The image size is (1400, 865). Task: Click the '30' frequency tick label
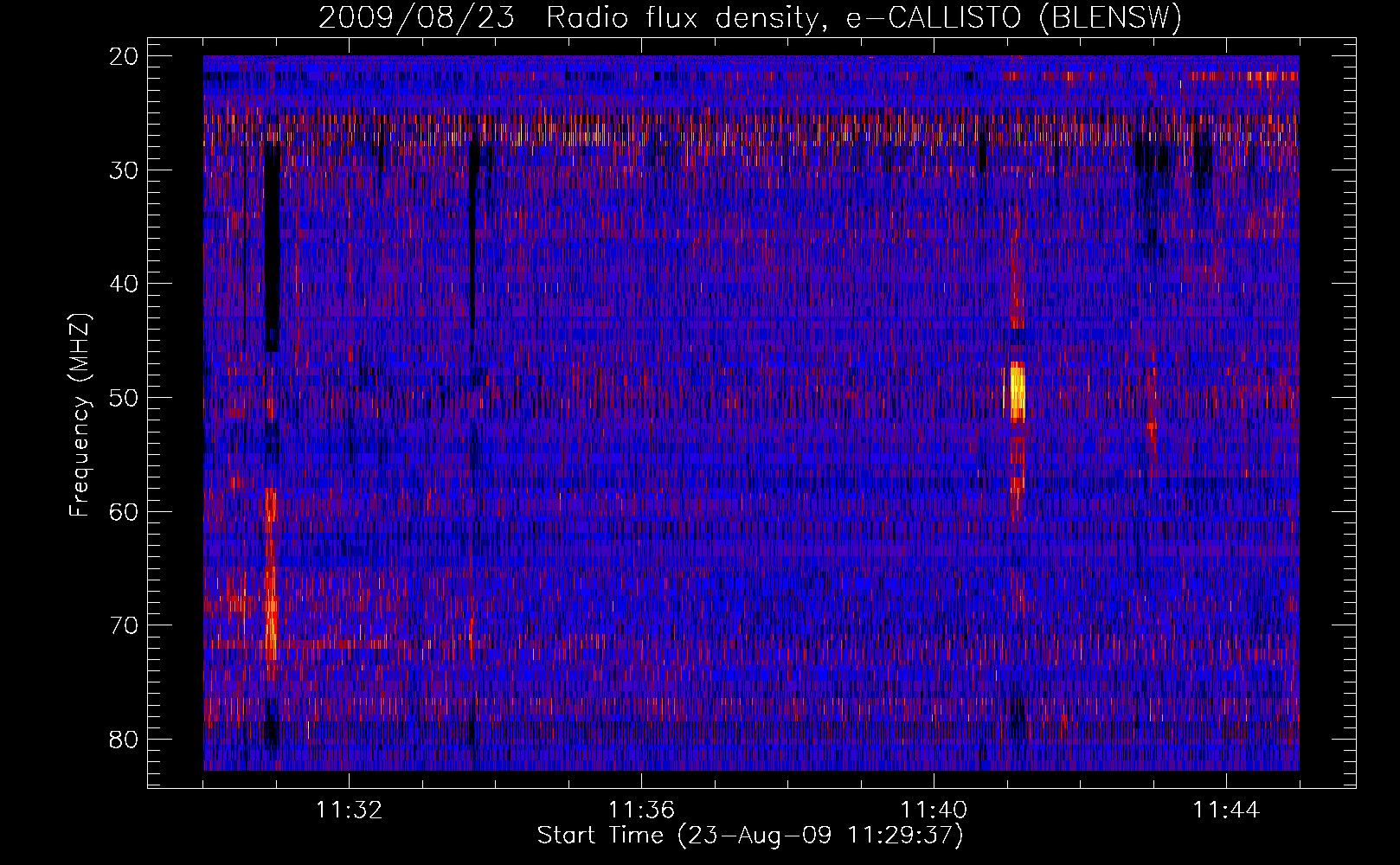(x=125, y=170)
